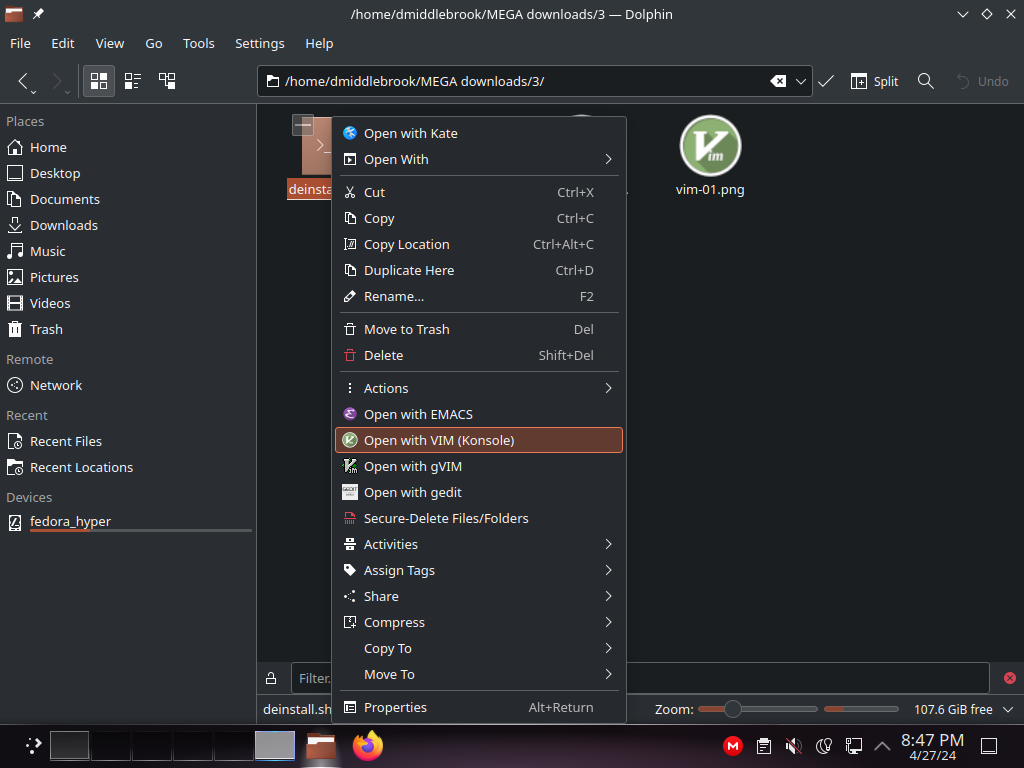1024x768 pixels.
Task: Open the search magnifier
Action: (x=925, y=81)
